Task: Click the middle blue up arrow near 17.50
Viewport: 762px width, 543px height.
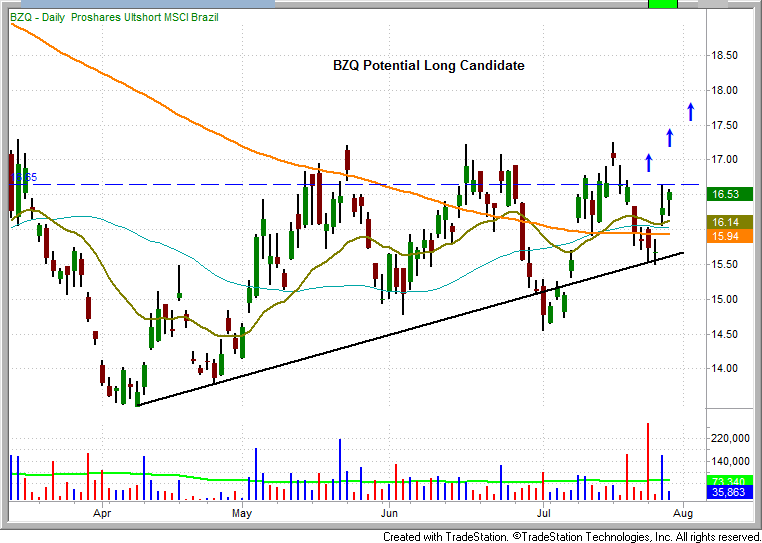Action: click(x=669, y=137)
